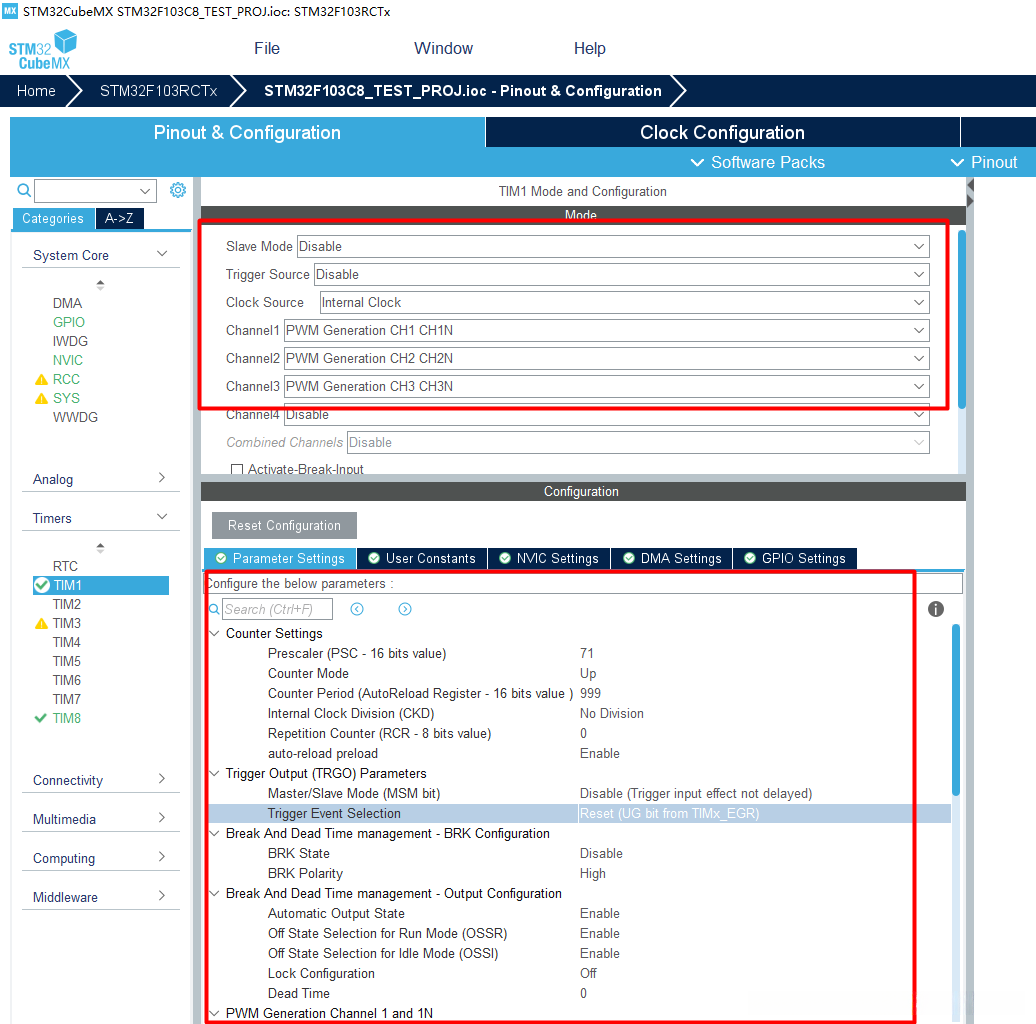Click the Search (Ctrl+F) parameter field

coord(277,609)
